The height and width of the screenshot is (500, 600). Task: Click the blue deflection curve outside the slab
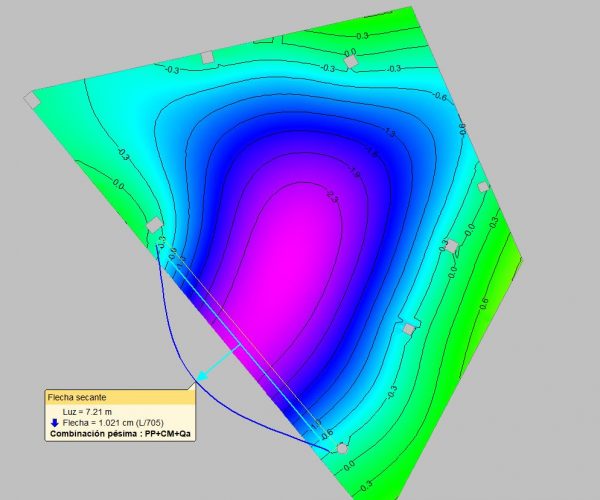tap(170, 330)
